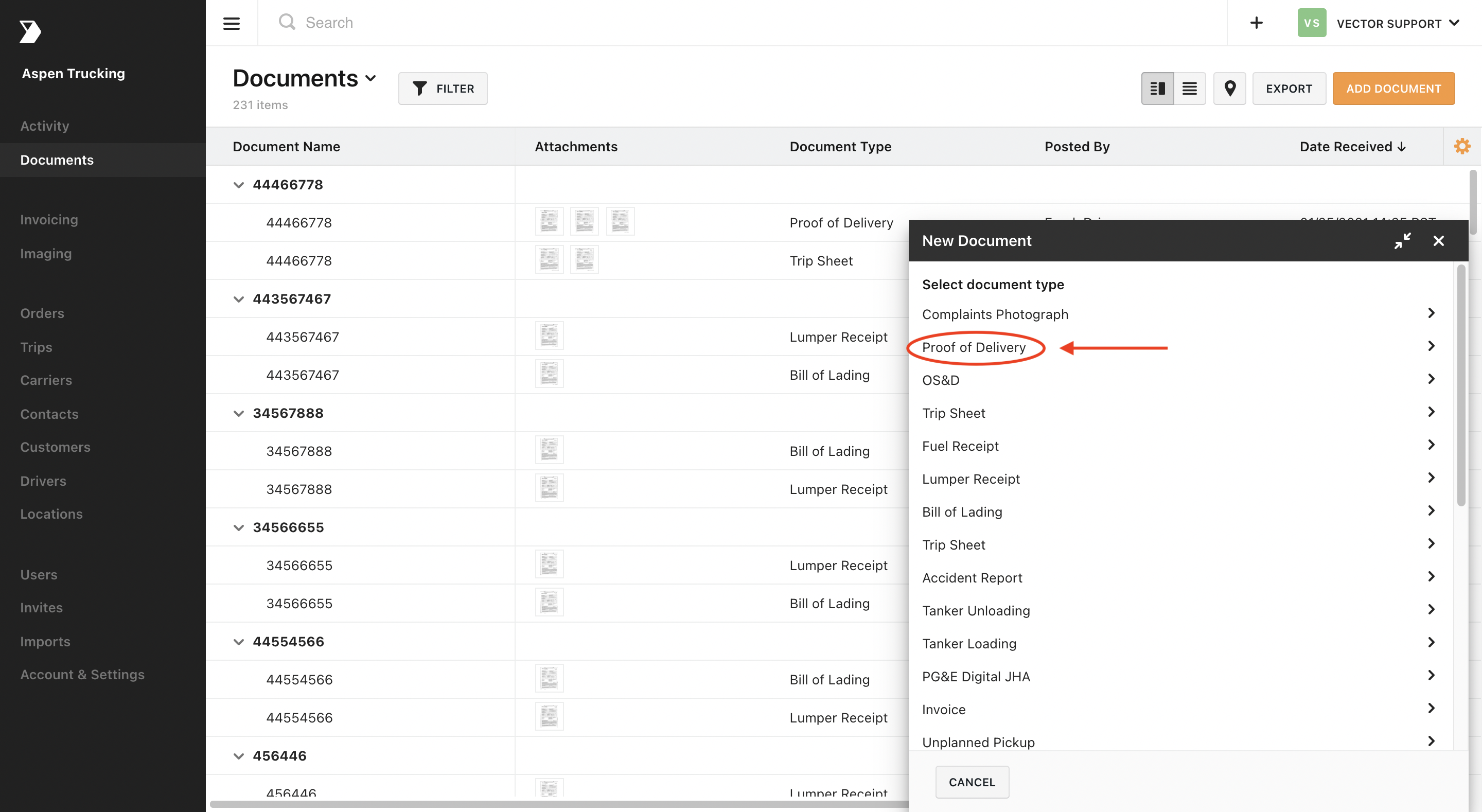Viewport: 1482px width, 812px height.
Task: Select Tanker Unloading document type
Action: pos(1179,610)
